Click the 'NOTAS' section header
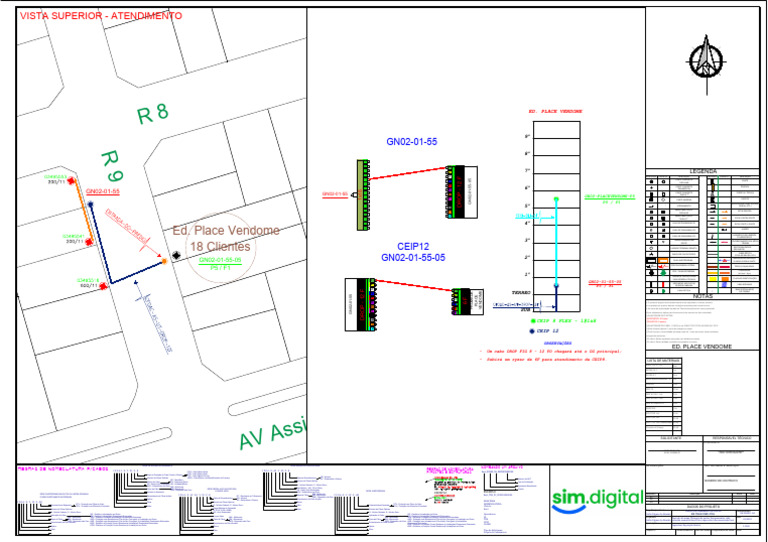Screen dimensions: 768x542 pyautogui.click(x=703, y=296)
